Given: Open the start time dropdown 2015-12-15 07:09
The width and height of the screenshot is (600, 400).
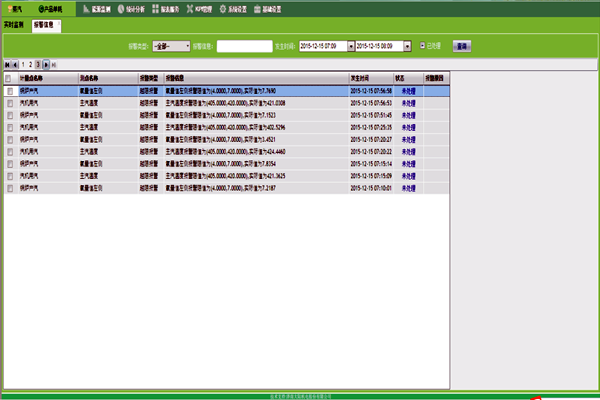Looking at the screenshot, I should click(350, 46).
